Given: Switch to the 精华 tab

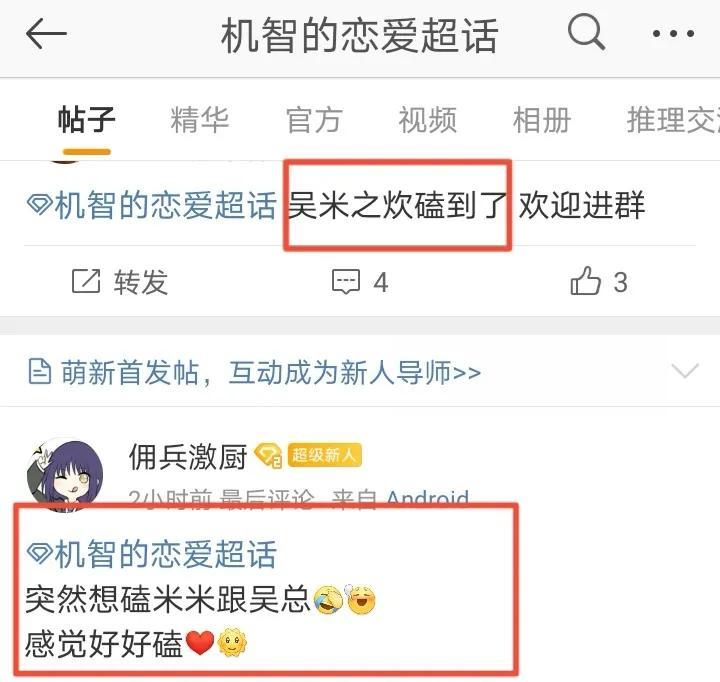Looking at the screenshot, I should 200,120.
